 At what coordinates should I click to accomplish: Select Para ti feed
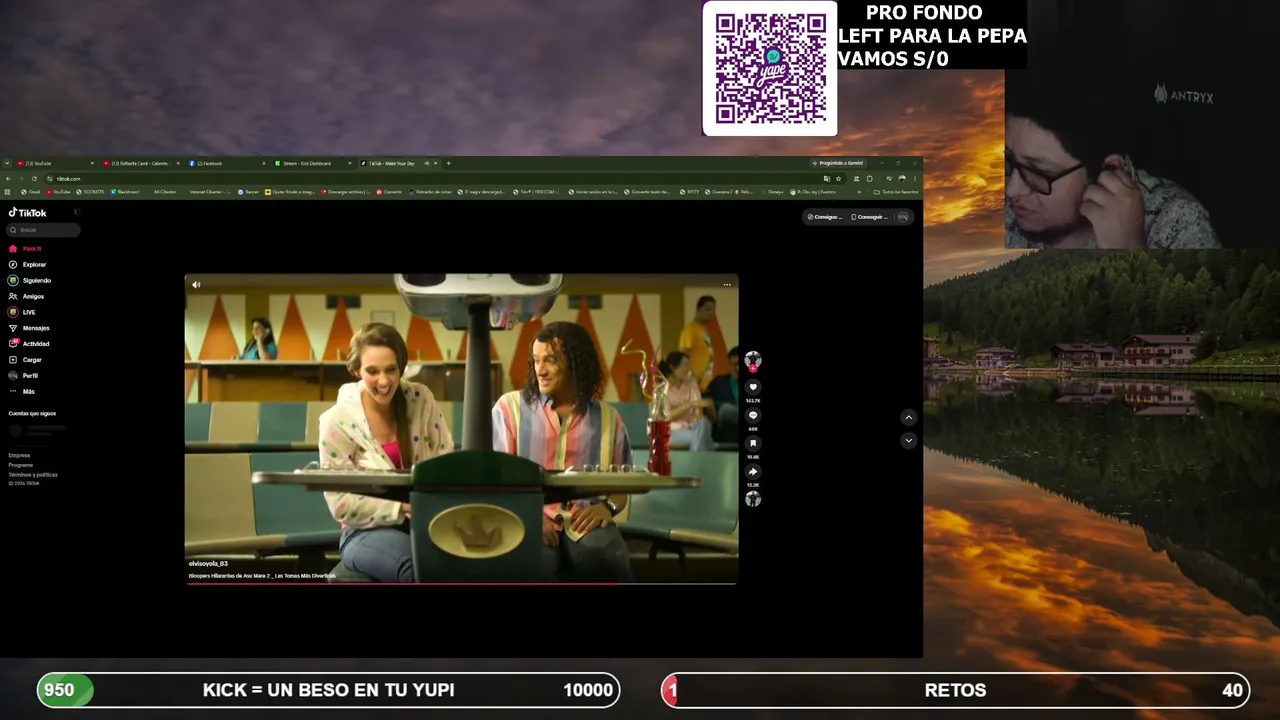pyautogui.click(x=26, y=249)
